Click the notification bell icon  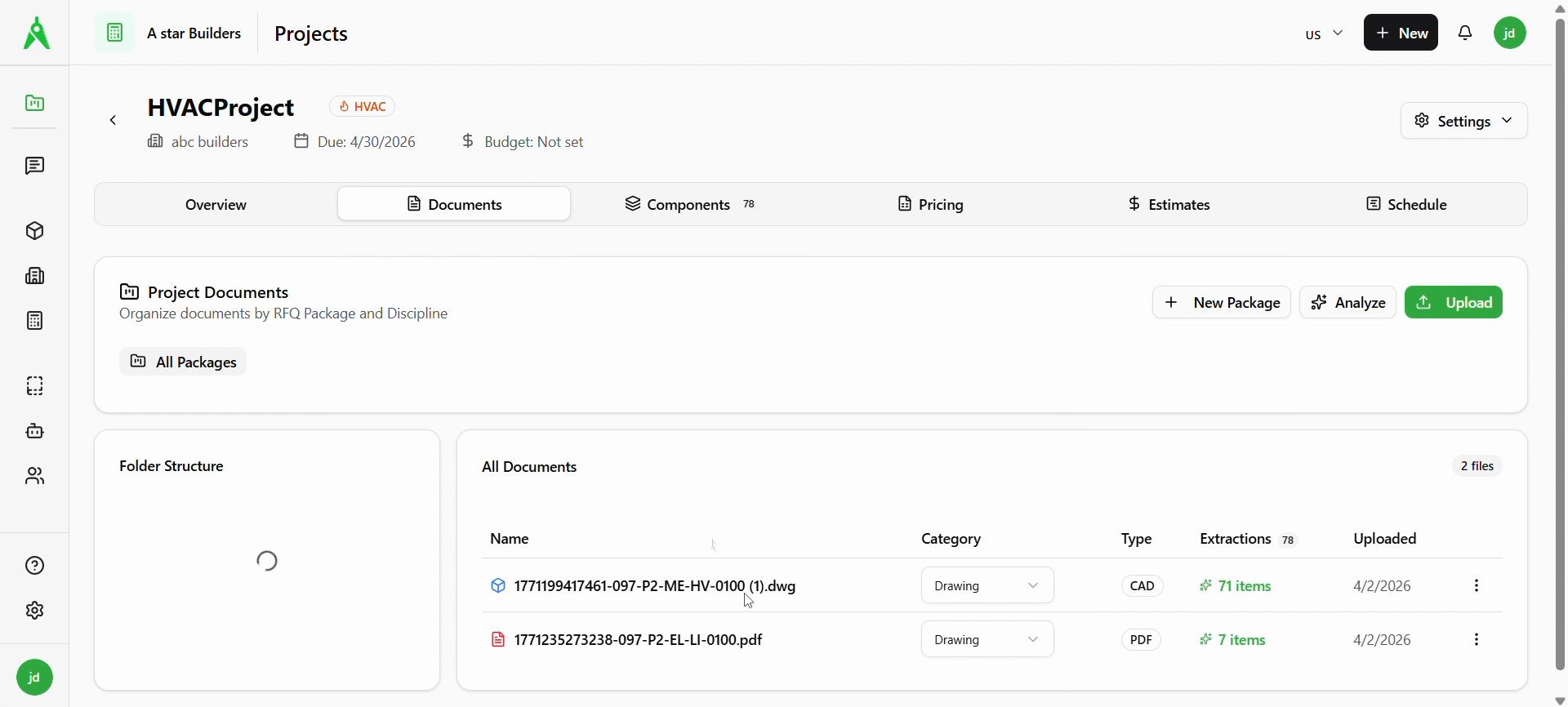tap(1466, 33)
